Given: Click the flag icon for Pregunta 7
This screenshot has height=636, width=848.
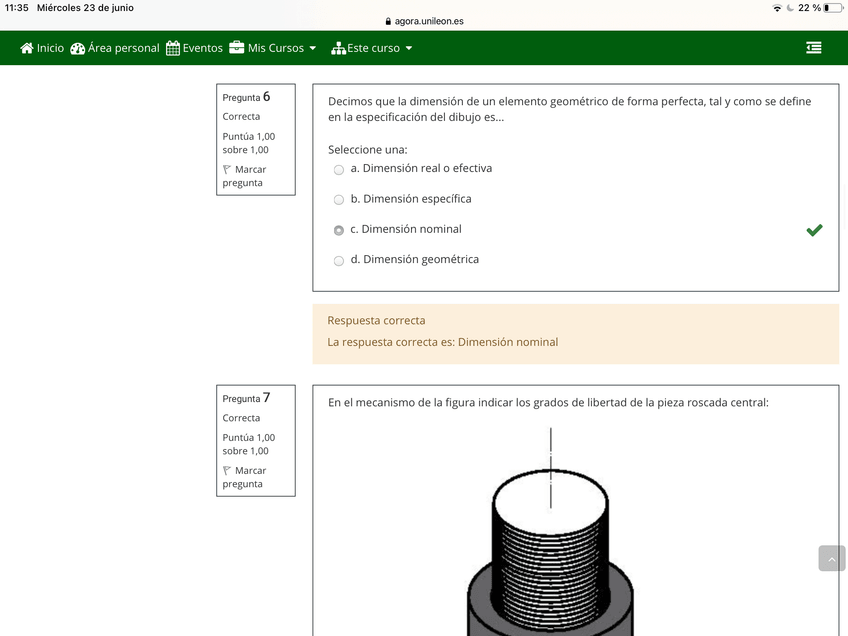Looking at the screenshot, I should pyautogui.click(x=227, y=471).
